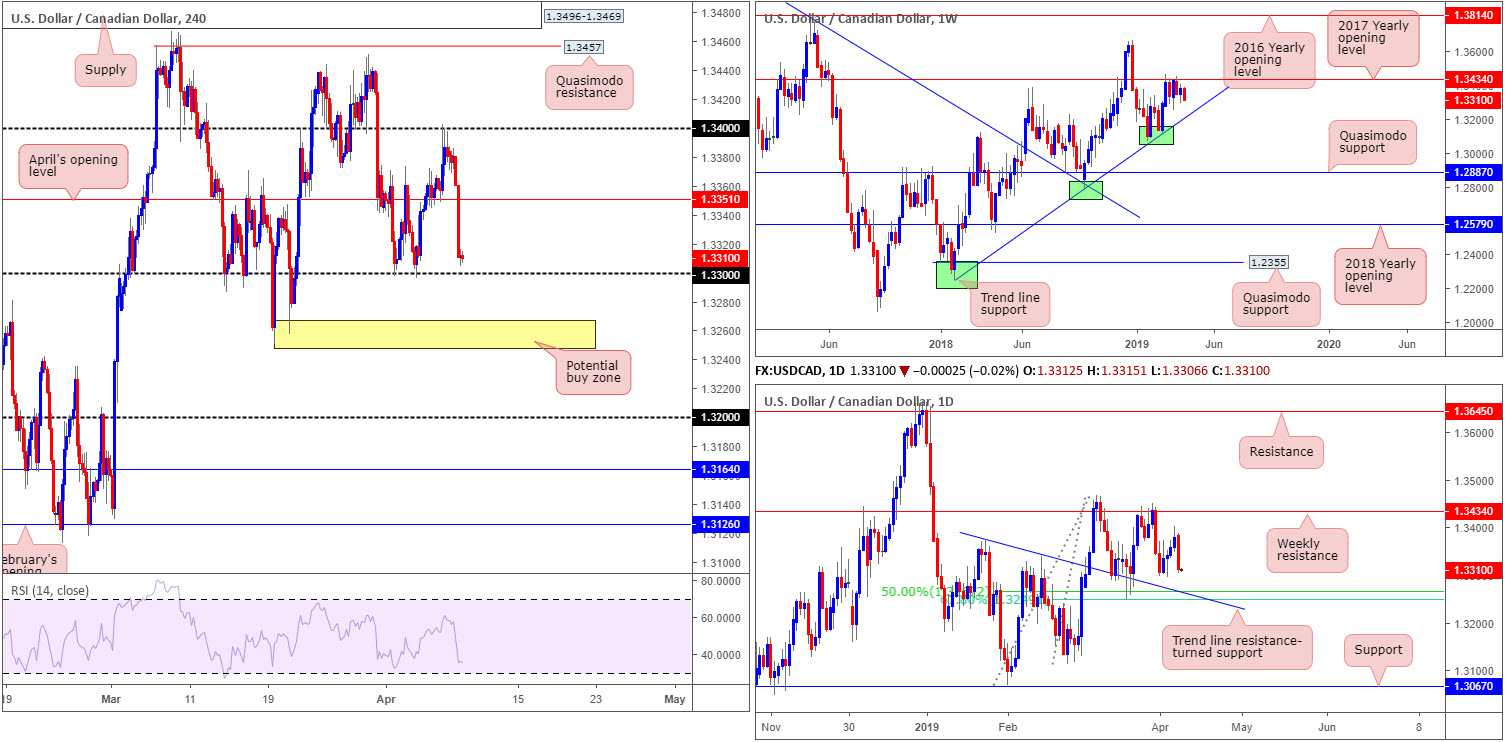Click the 1.34340 label on the weekly chart

[x=1476, y=79]
